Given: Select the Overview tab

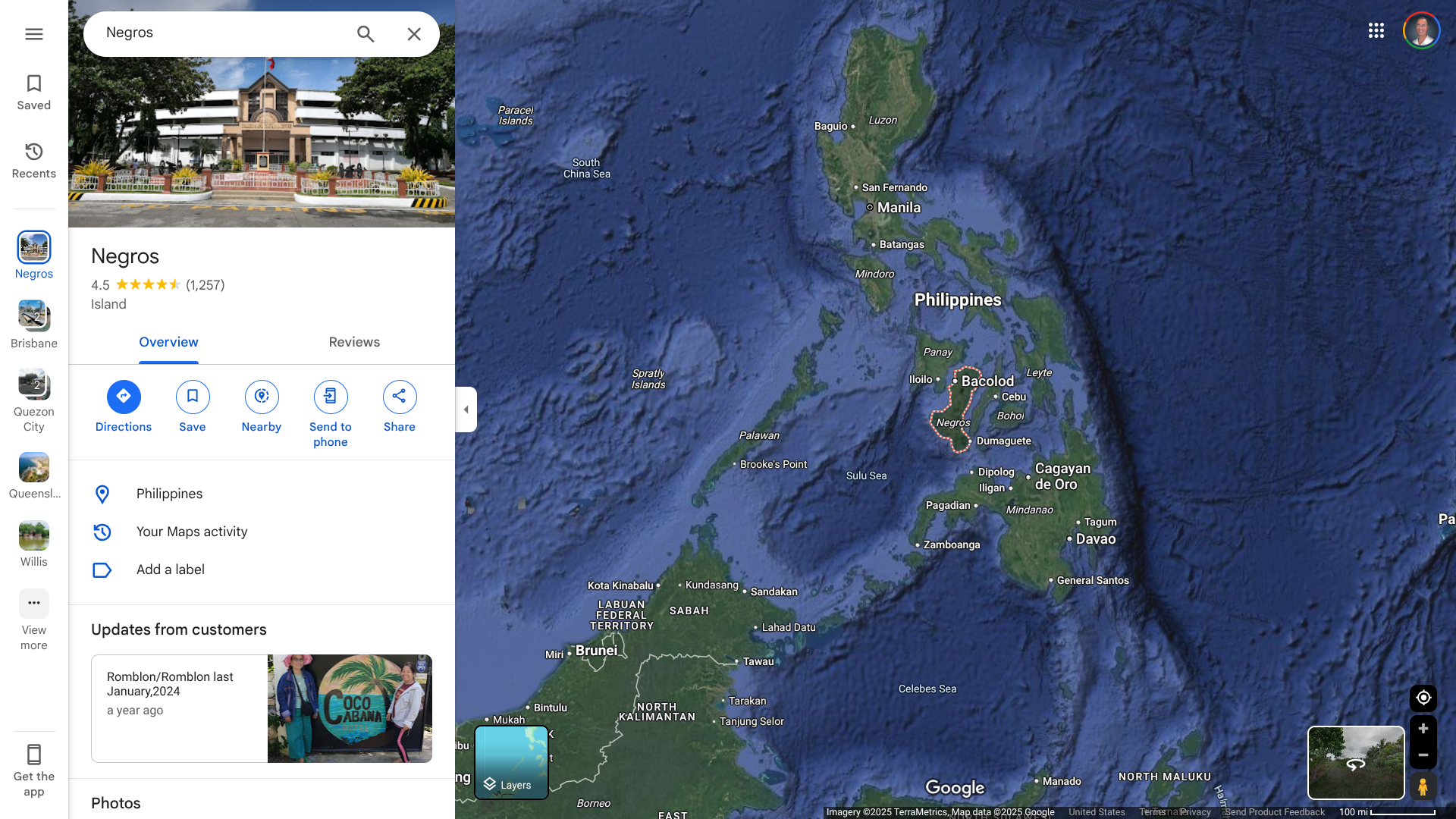Looking at the screenshot, I should tap(168, 342).
